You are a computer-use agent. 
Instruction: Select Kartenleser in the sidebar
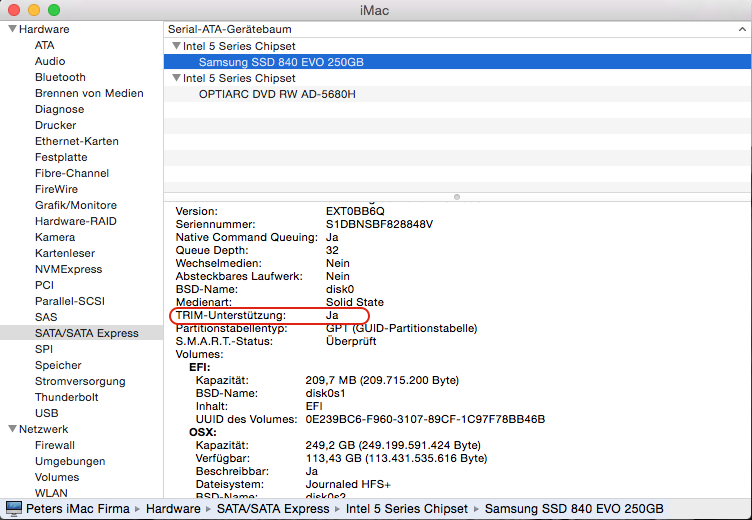[x=65, y=253]
